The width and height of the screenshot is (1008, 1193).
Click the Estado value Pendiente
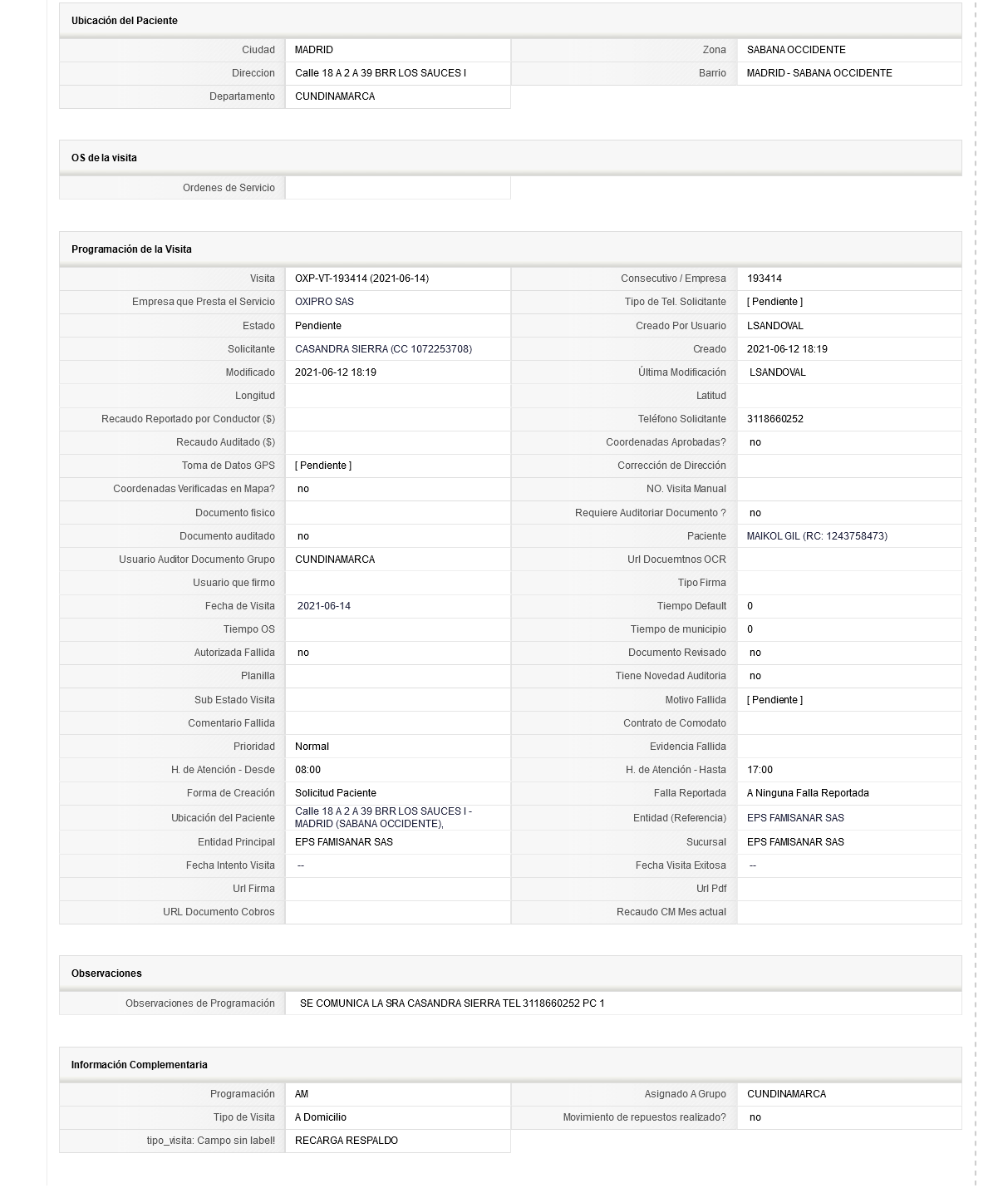(318, 326)
